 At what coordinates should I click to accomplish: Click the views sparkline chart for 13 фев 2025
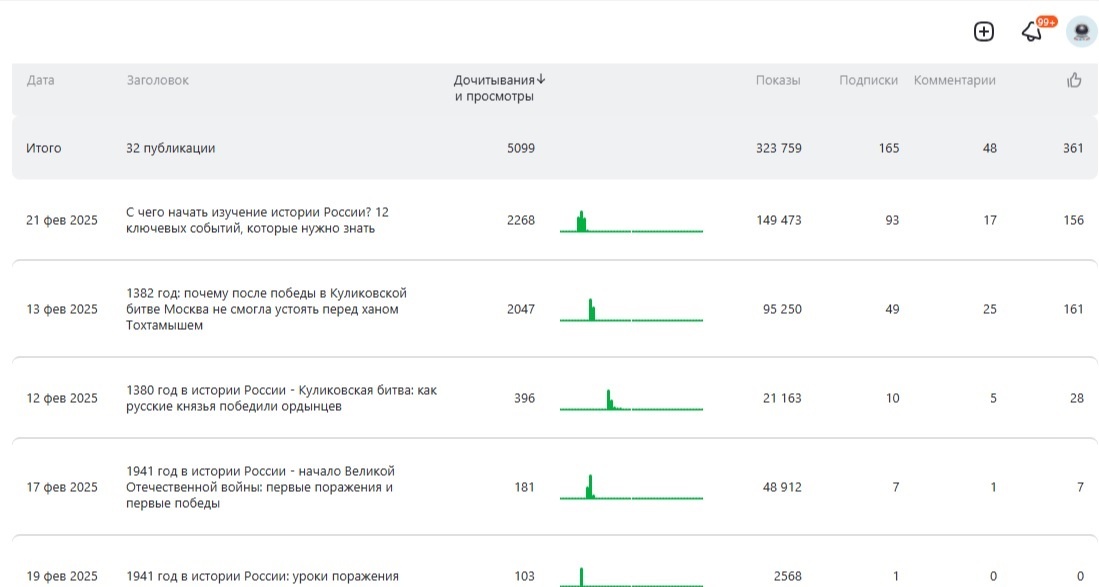point(631,310)
